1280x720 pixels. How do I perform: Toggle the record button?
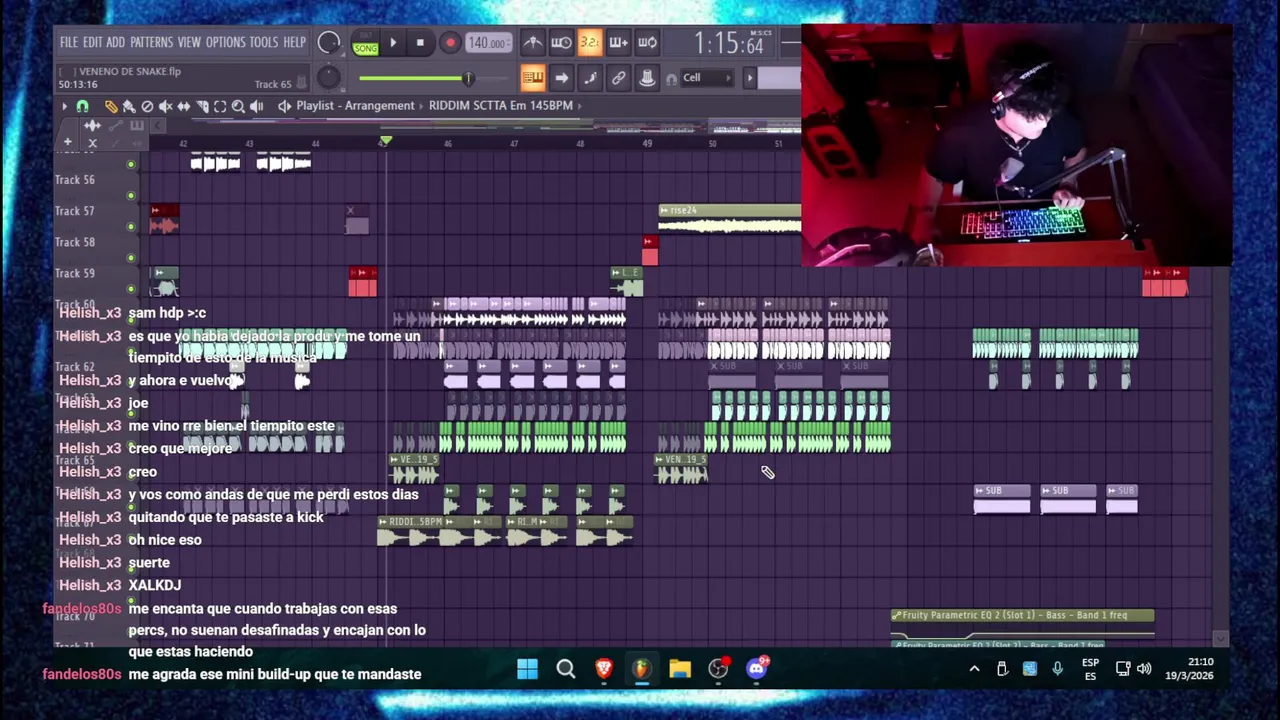(x=450, y=43)
